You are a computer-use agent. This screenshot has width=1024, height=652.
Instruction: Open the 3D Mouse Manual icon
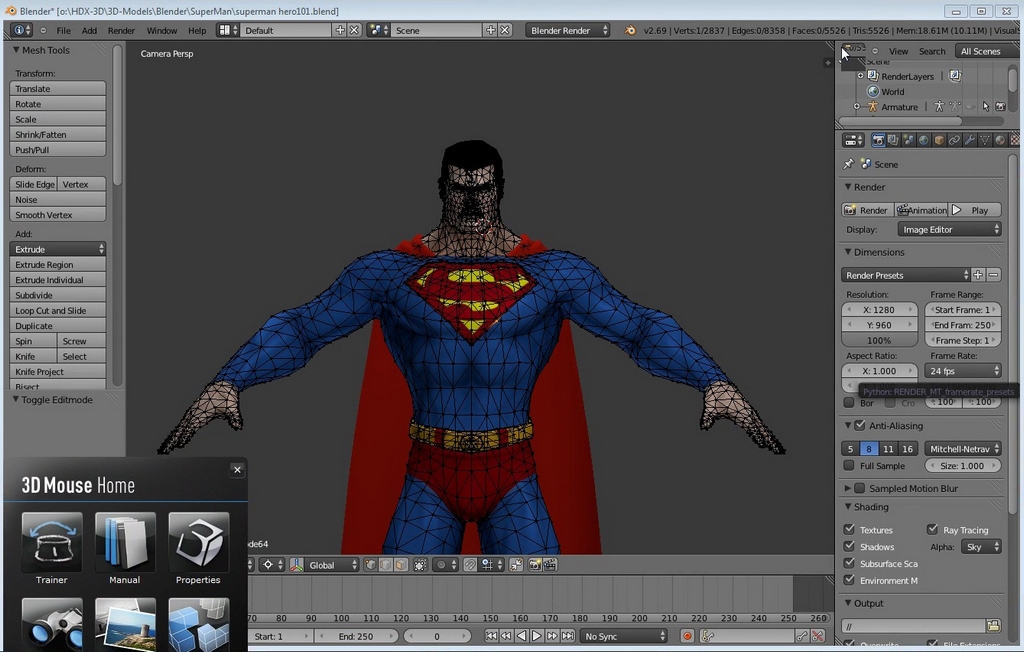coord(125,542)
